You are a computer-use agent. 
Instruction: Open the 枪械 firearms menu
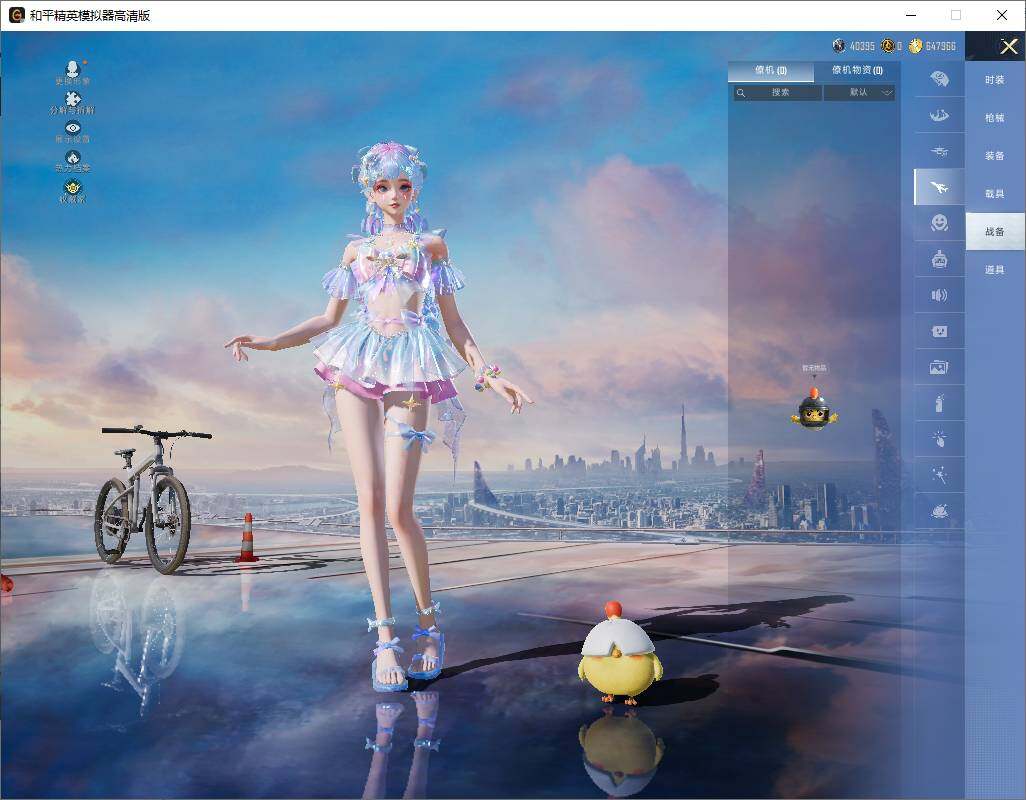click(x=995, y=118)
